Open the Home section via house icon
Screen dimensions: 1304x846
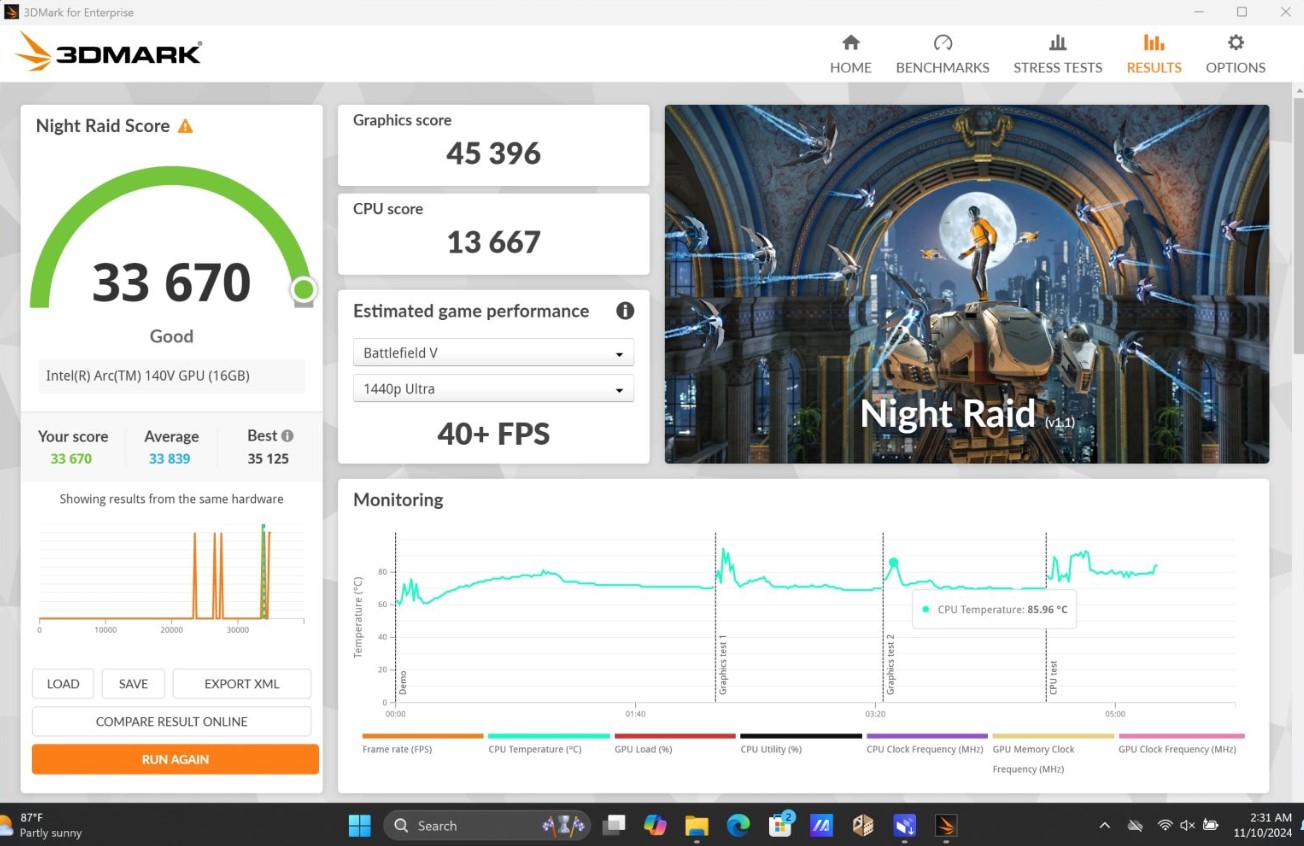click(850, 43)
